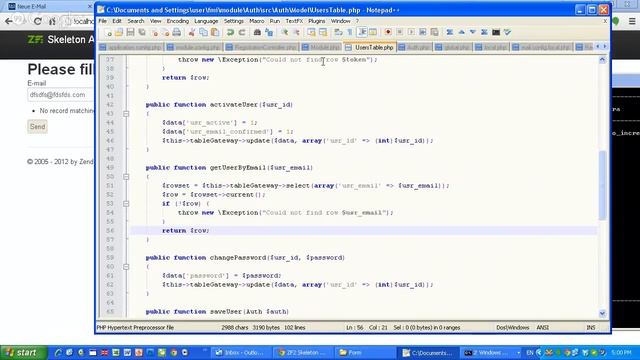This screenshot has height=360, width=640.
Task: Switch to Inbox Outlook taskbar button
Action: (242, 353)
